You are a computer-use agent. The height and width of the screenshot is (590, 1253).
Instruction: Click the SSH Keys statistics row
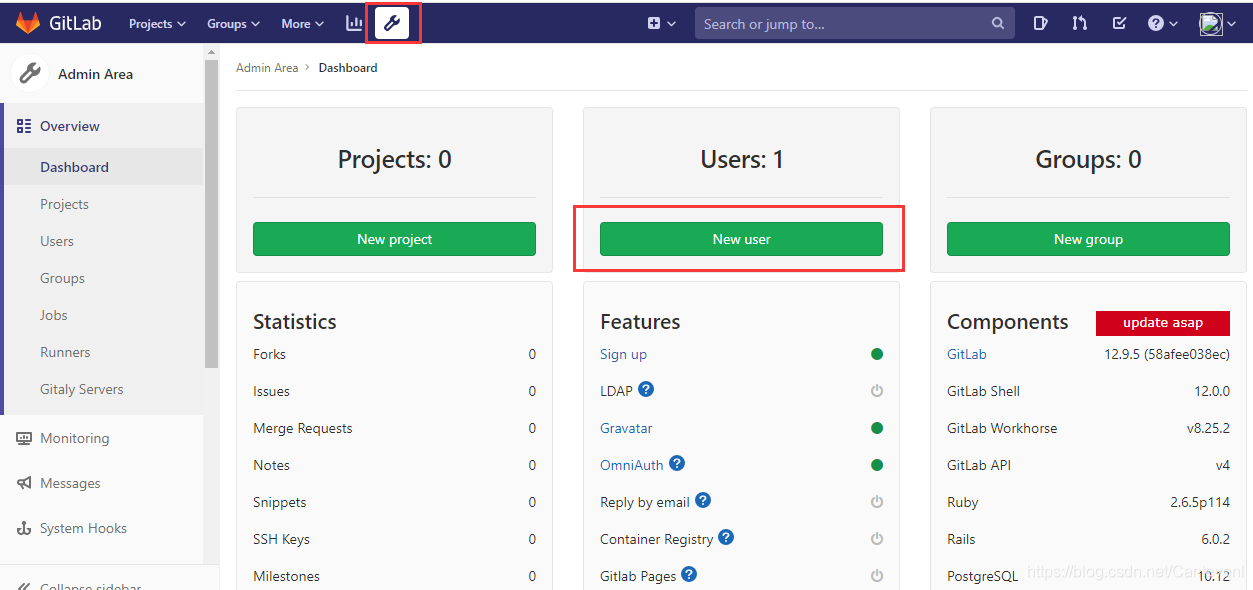click(x=394, y=539)
